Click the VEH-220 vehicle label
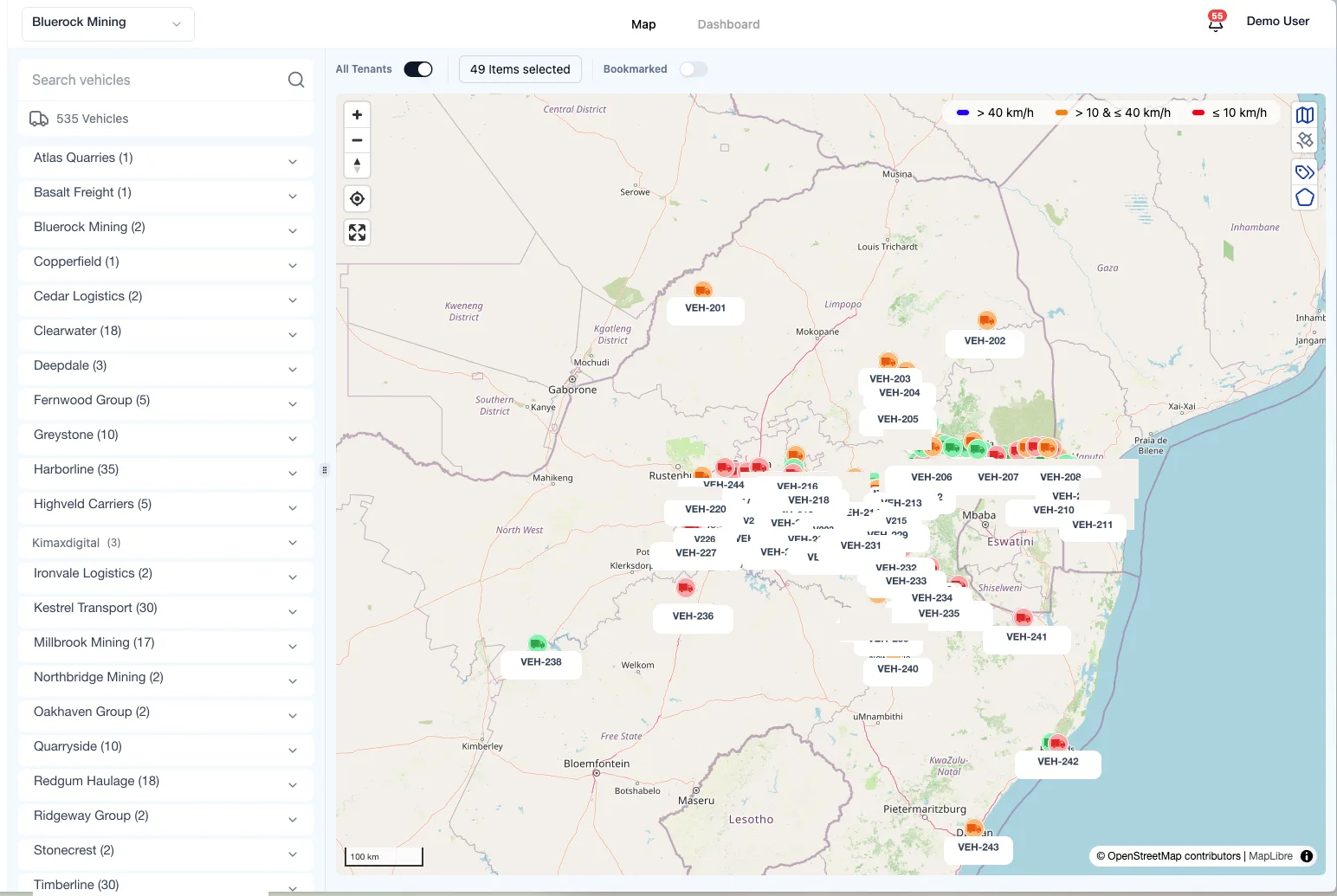The image size is (1337, 896). point(706,510)
